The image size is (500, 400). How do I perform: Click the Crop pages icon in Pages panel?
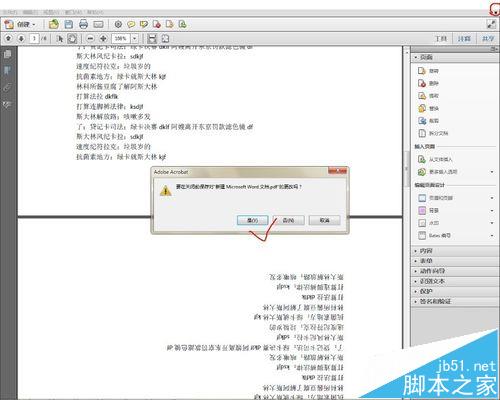click(x=422, y=121)
